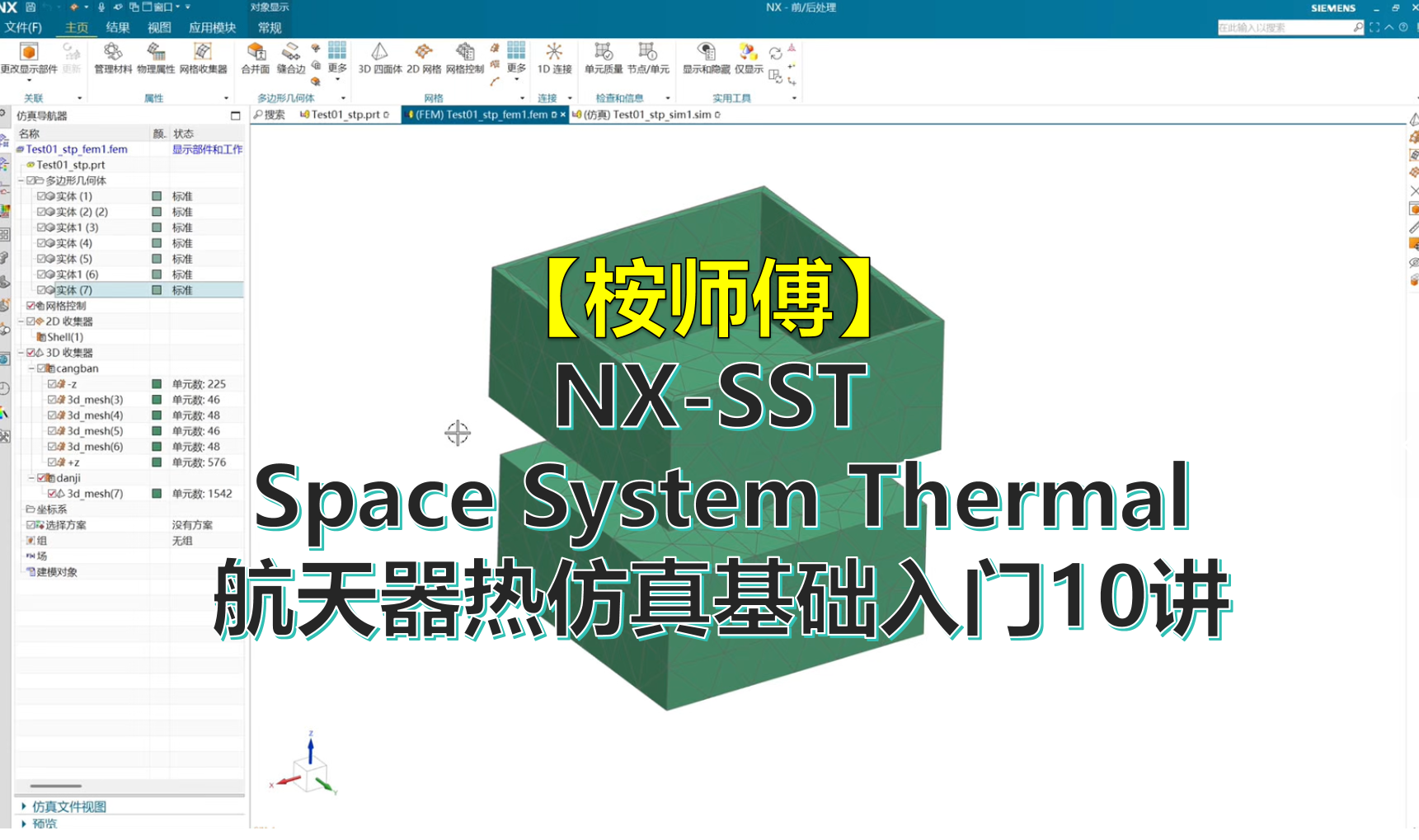This screenshot has height=840, width=1419.
Task: Select the 坐标系 node
Action: pyautogui.click(x=51, y=509)
